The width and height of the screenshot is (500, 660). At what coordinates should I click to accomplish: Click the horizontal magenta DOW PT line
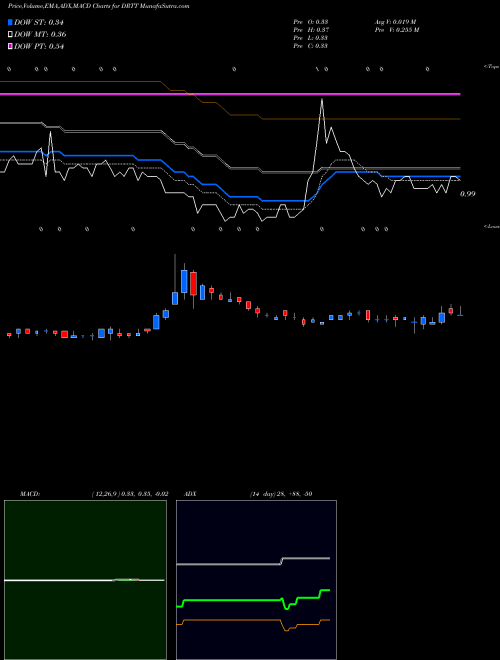230,94
